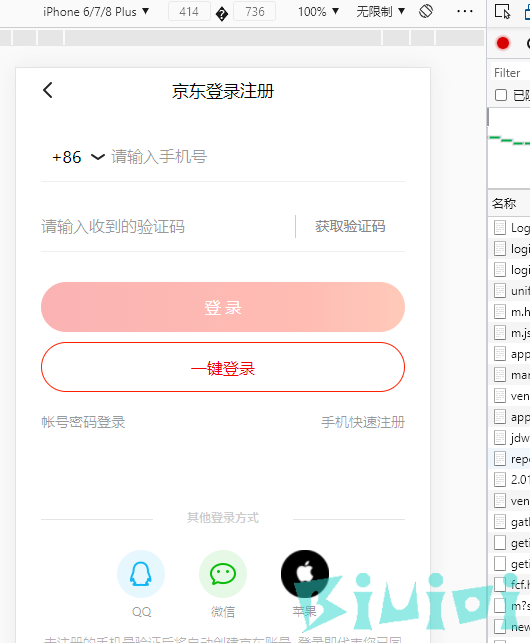Edit the viewport height field 736
Image resolution: width=530 pixels, height=643 pixels.
pyautogui.click(x=254, y=11)
